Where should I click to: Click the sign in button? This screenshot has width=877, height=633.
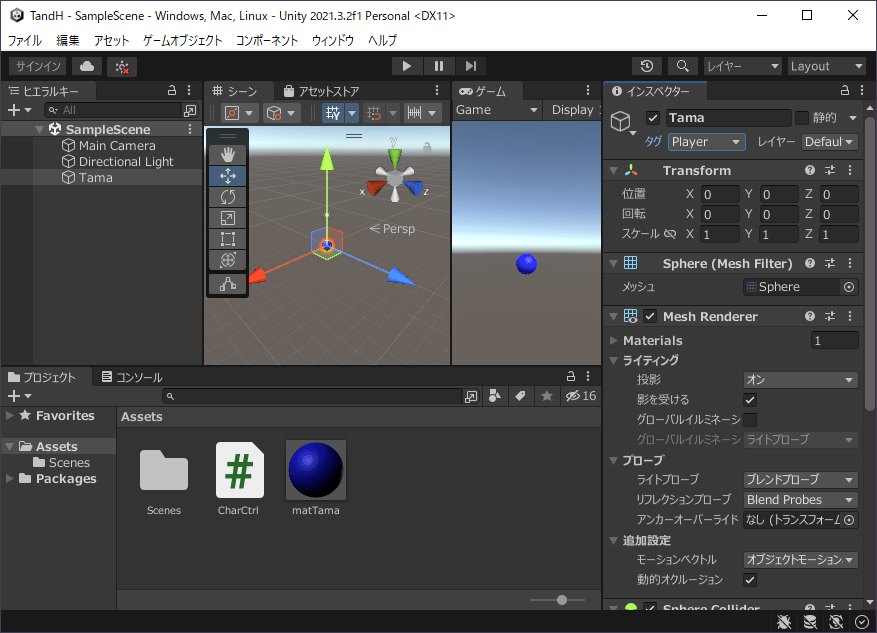pyautogui.click(x=38, y=67)
